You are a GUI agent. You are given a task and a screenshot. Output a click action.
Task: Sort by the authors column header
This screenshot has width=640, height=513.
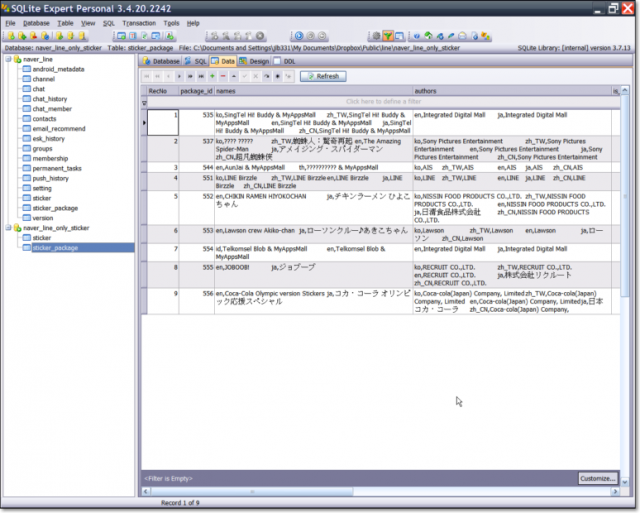tap(512, 91)
